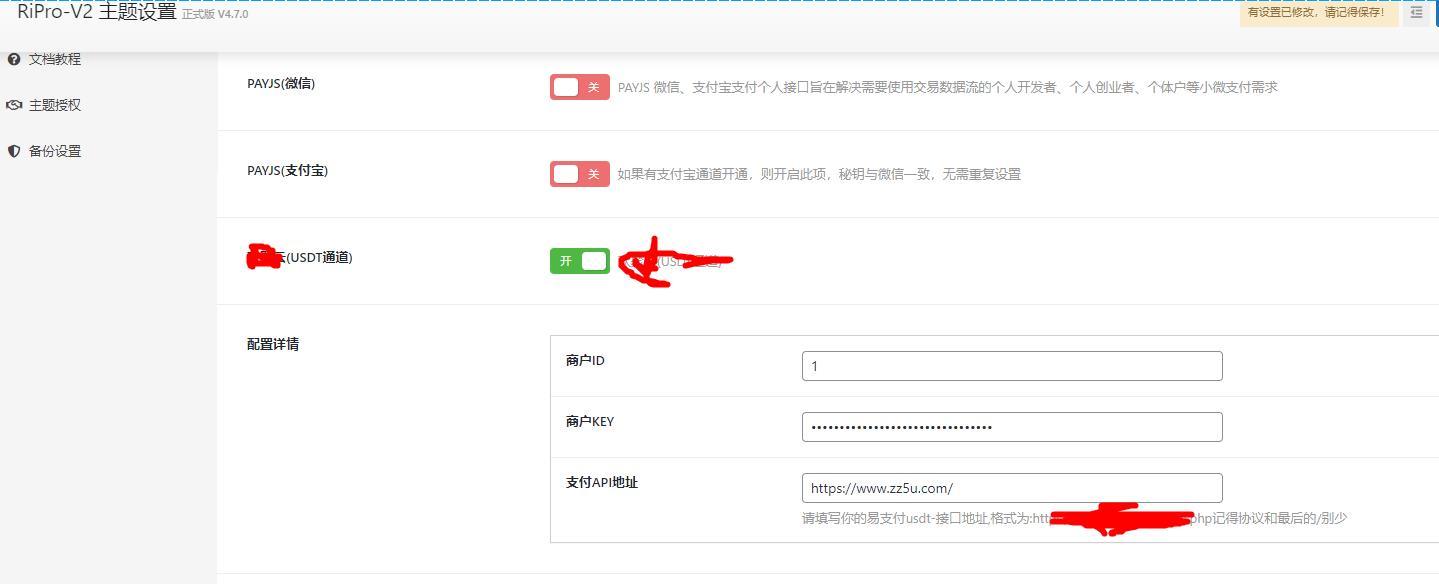Click the shield icon beside 备份设置
1439x584 pixels.
point(14,151)
